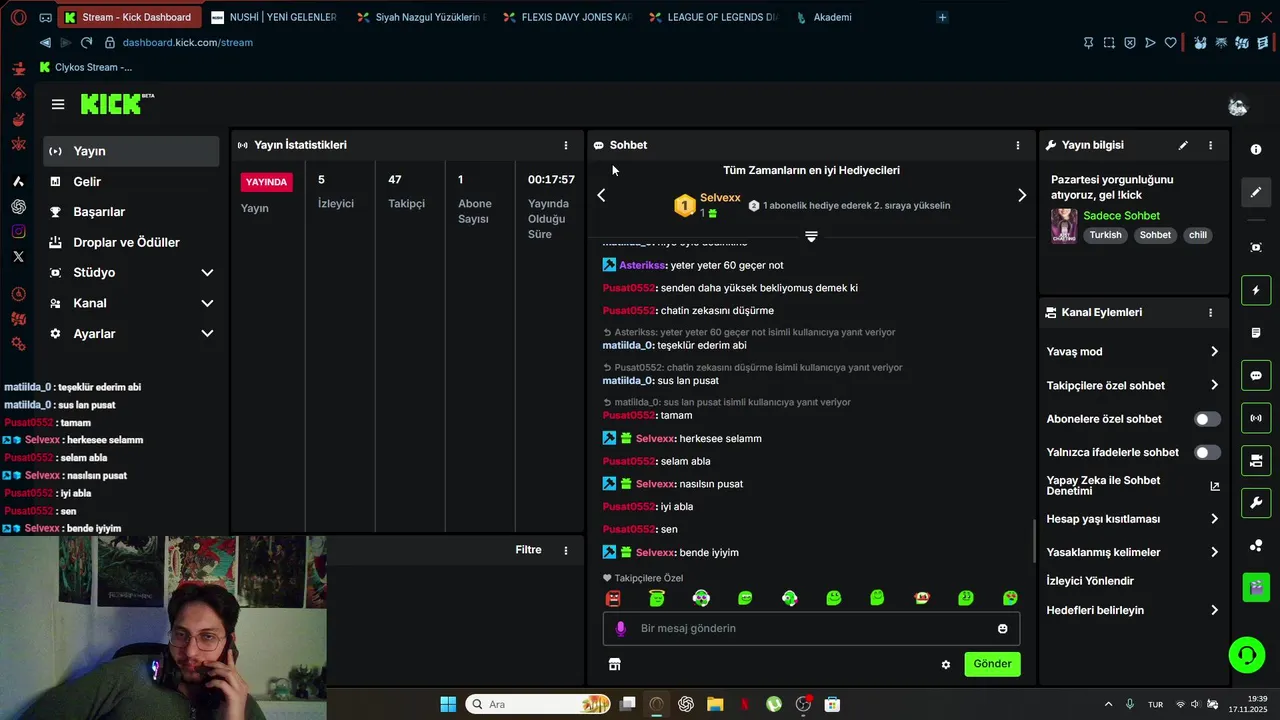1280x720 pixels.
Task: Collapse gift leaderboard with down arrow
Action: (811, 236)
